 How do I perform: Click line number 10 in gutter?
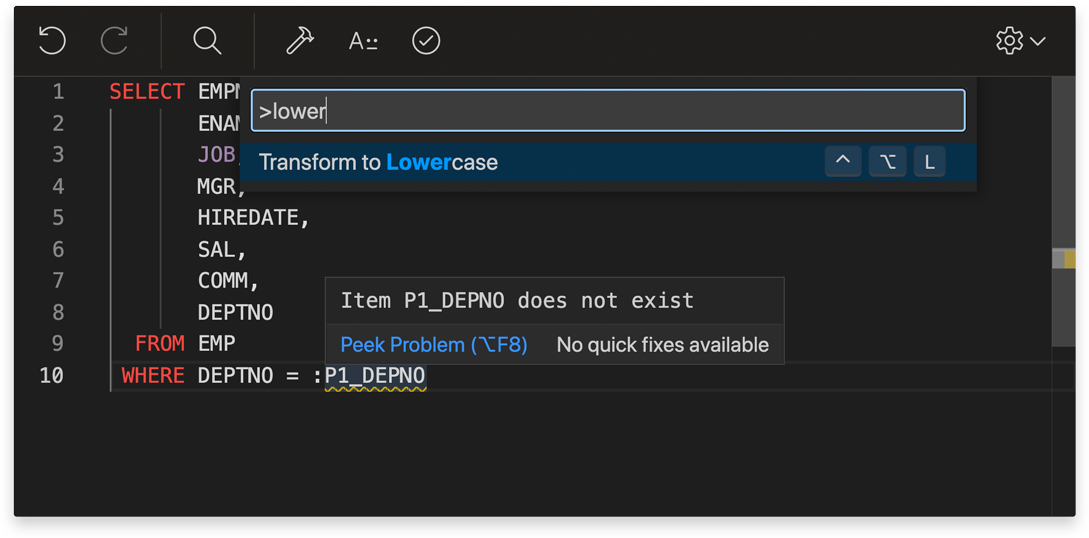(x=51, y=376)
